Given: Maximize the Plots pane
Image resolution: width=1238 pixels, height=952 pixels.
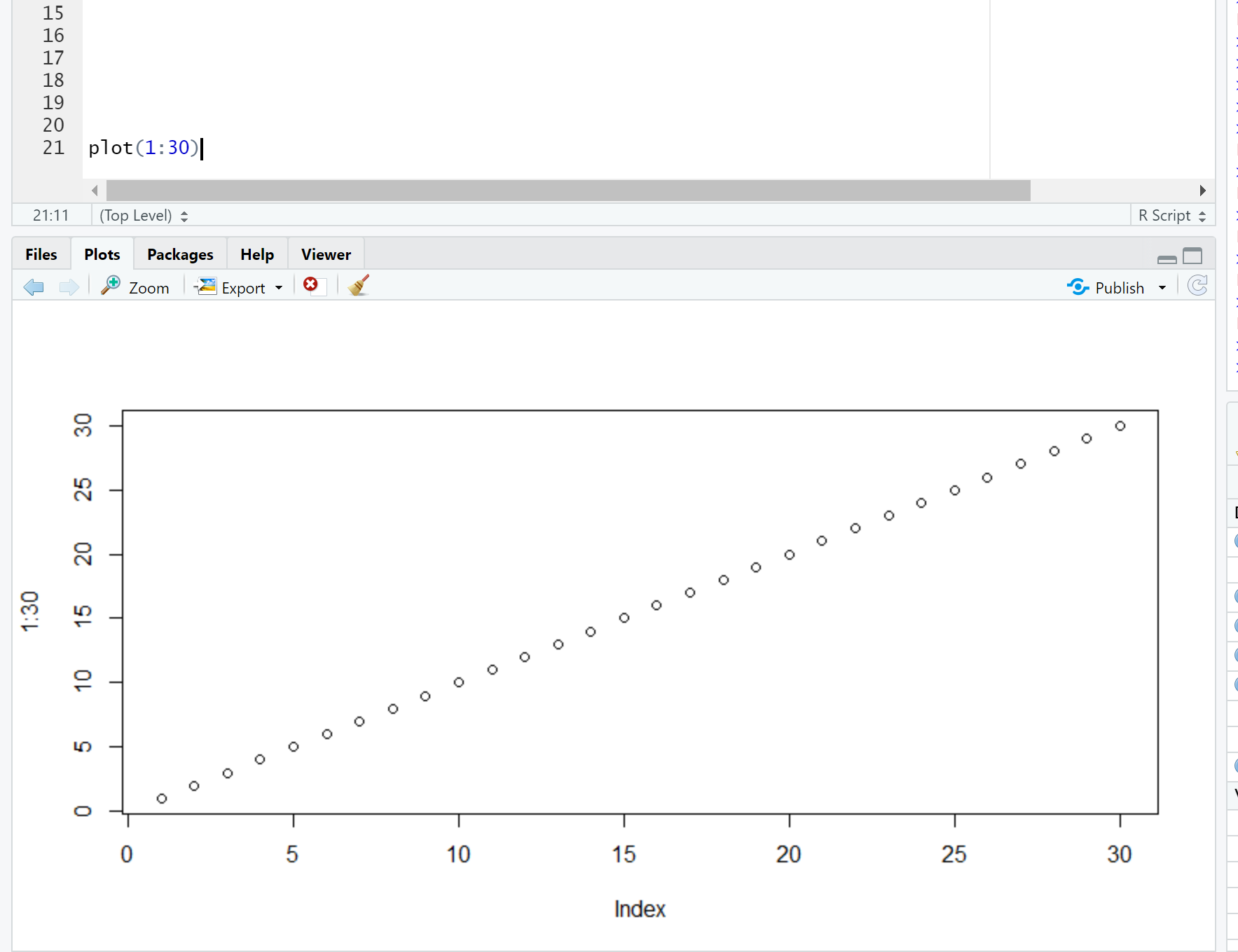Looking at the screenshot, I should click(1192, 256).
